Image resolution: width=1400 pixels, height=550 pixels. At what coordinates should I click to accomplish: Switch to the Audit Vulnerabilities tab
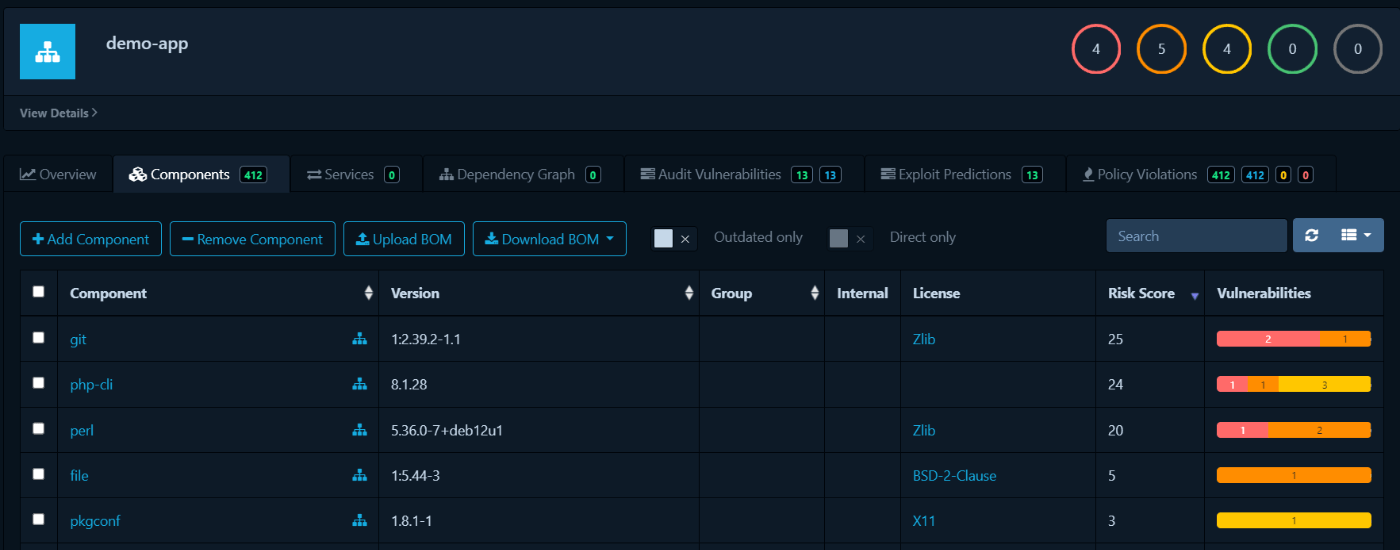[x=719, y=174]
